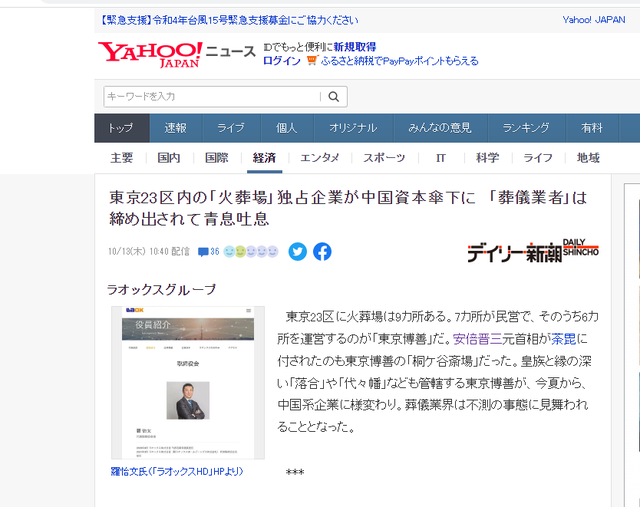The width and height of the screenshot is (640, 507).
Task: Open the 速報 tab
Action: 176,128
